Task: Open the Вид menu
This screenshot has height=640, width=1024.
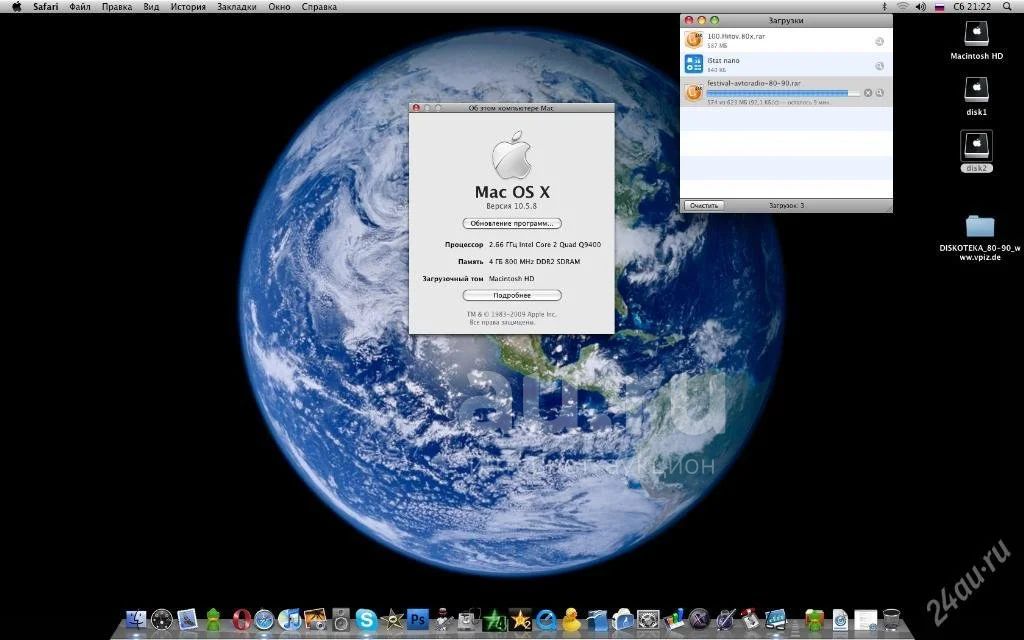Action: (x=152, y=7)
